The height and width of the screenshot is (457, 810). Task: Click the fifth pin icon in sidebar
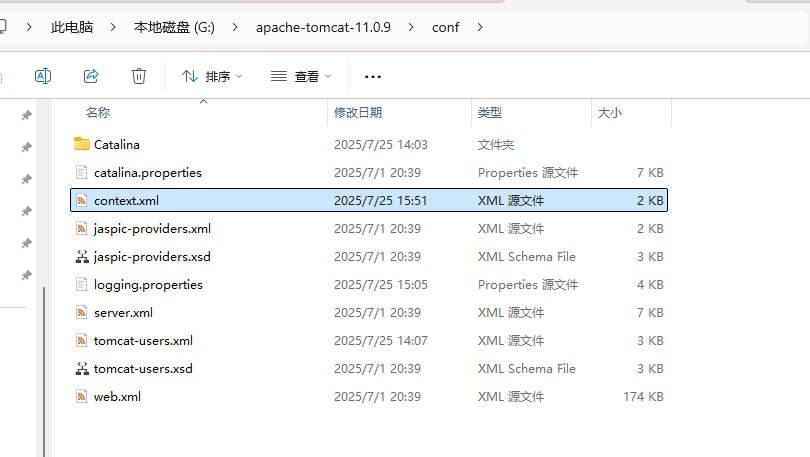26,243
